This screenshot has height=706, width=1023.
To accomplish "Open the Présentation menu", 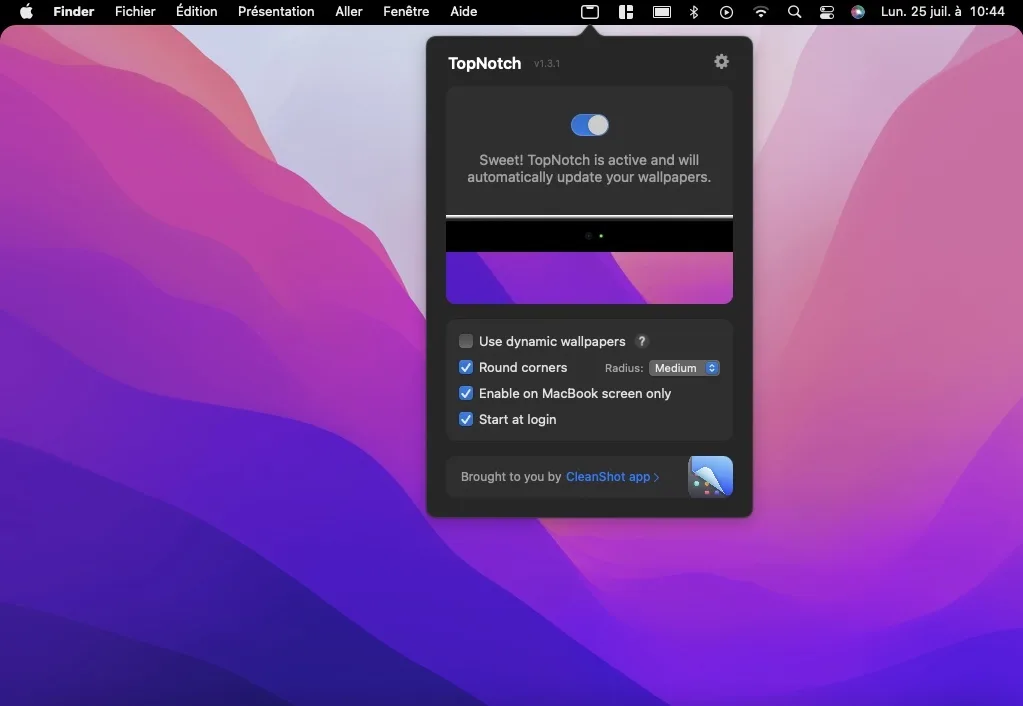I will (x=276, y=12).
